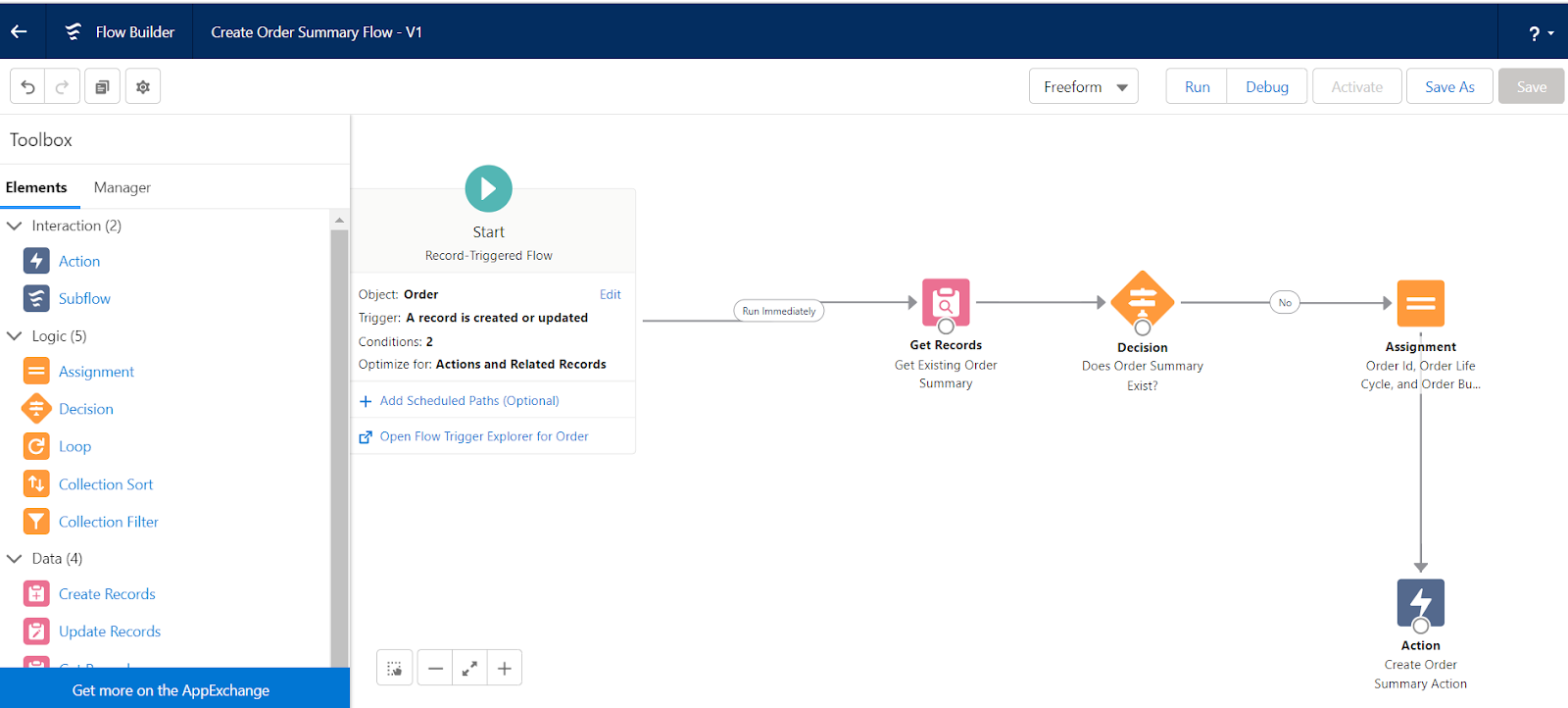Select the Action element icon in toolbox
Screen dimensions: 1568x708
(x=36, y=261)
